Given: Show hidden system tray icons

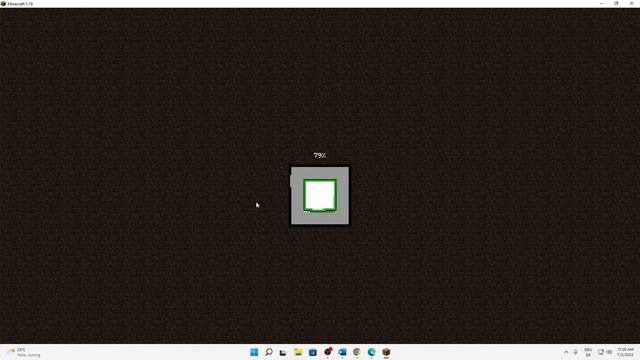Looking at the screenshot, I should point(566,352).
